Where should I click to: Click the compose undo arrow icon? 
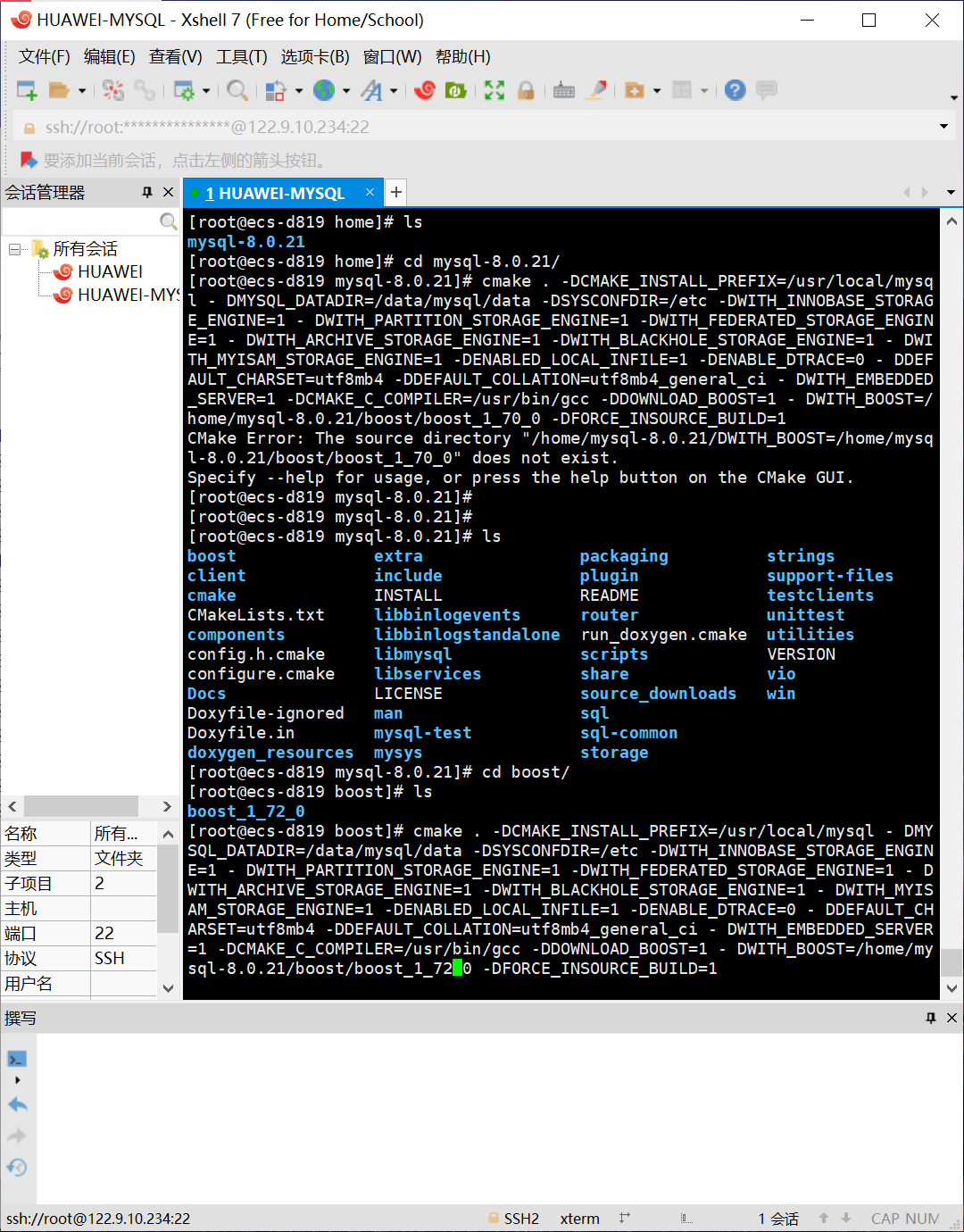point(17,1104)
